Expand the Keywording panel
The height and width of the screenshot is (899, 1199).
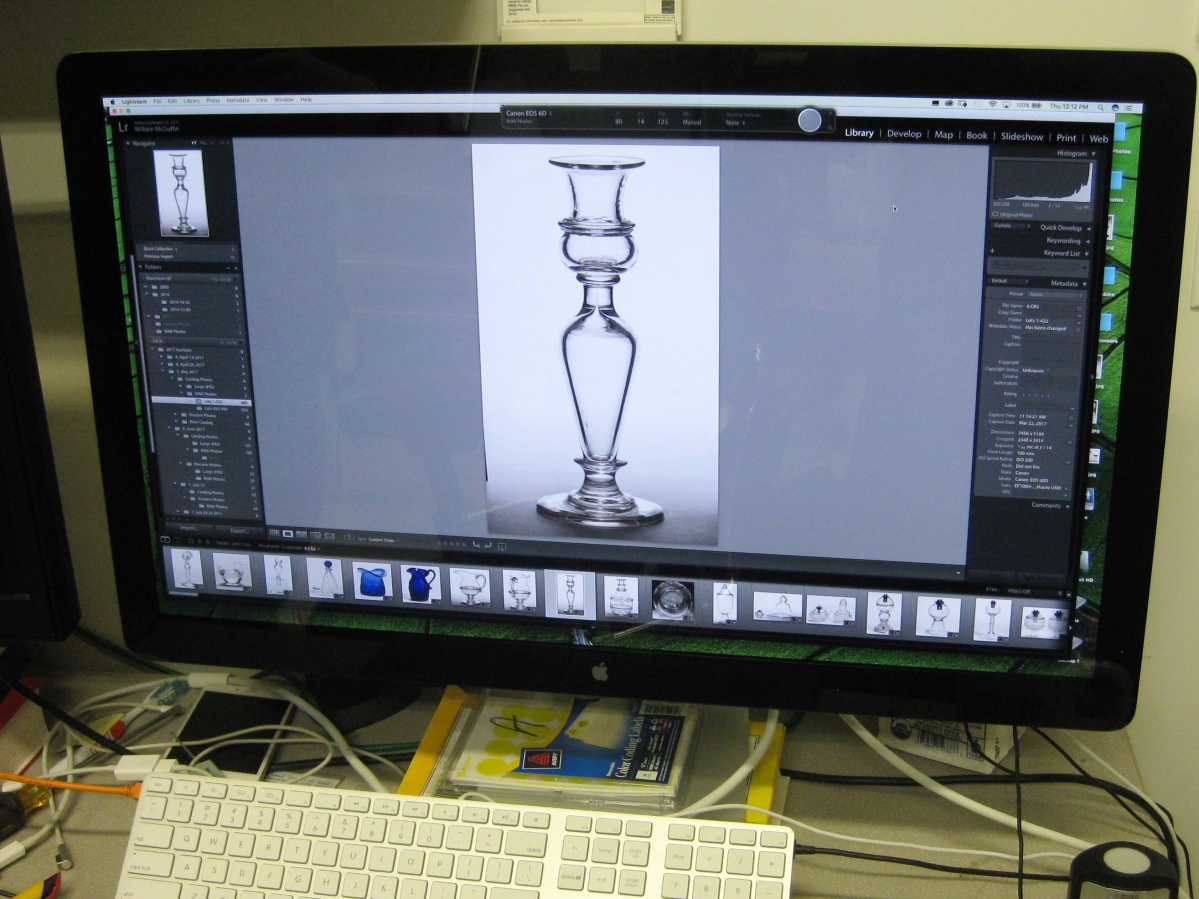click(1087, 242)
